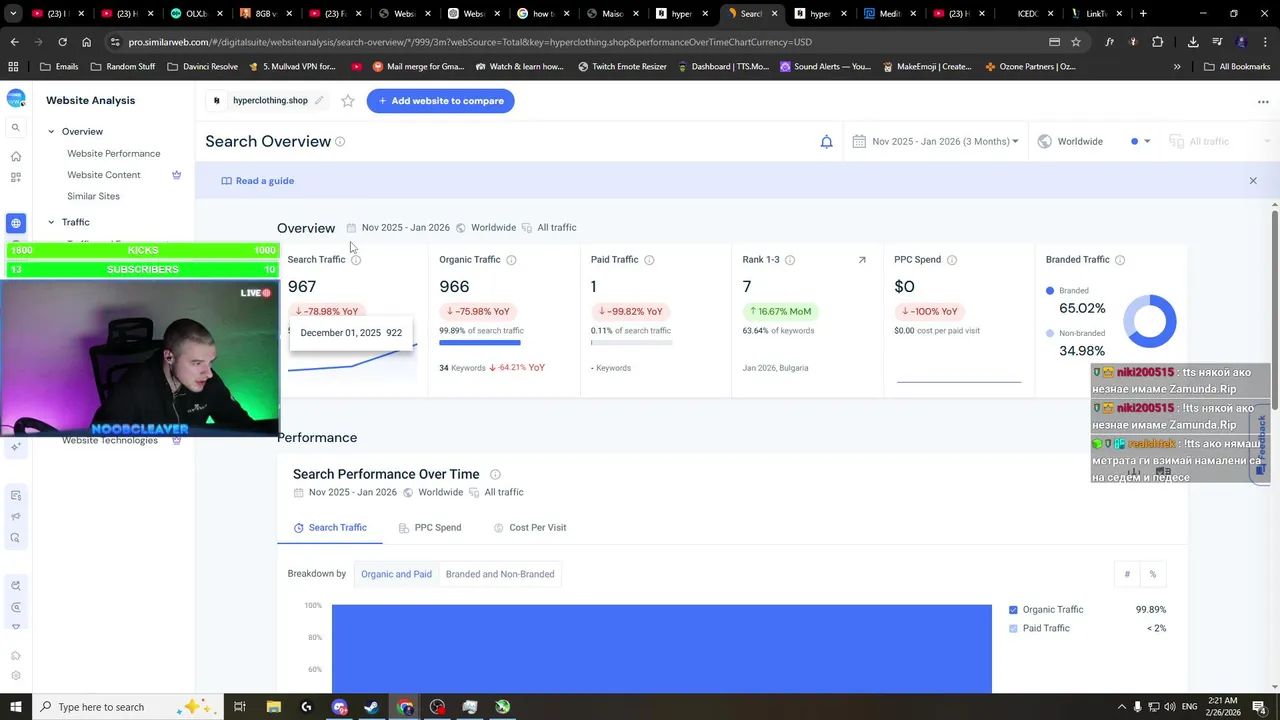Click the blue Branded legend dot
1280x720 pixels.
(x=1050, y=291)
